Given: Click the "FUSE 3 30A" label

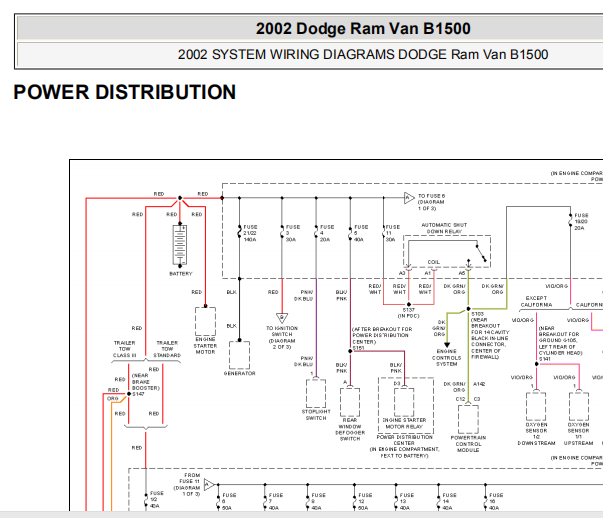Looking at the screenshot, I should click(x=292, y=233).
